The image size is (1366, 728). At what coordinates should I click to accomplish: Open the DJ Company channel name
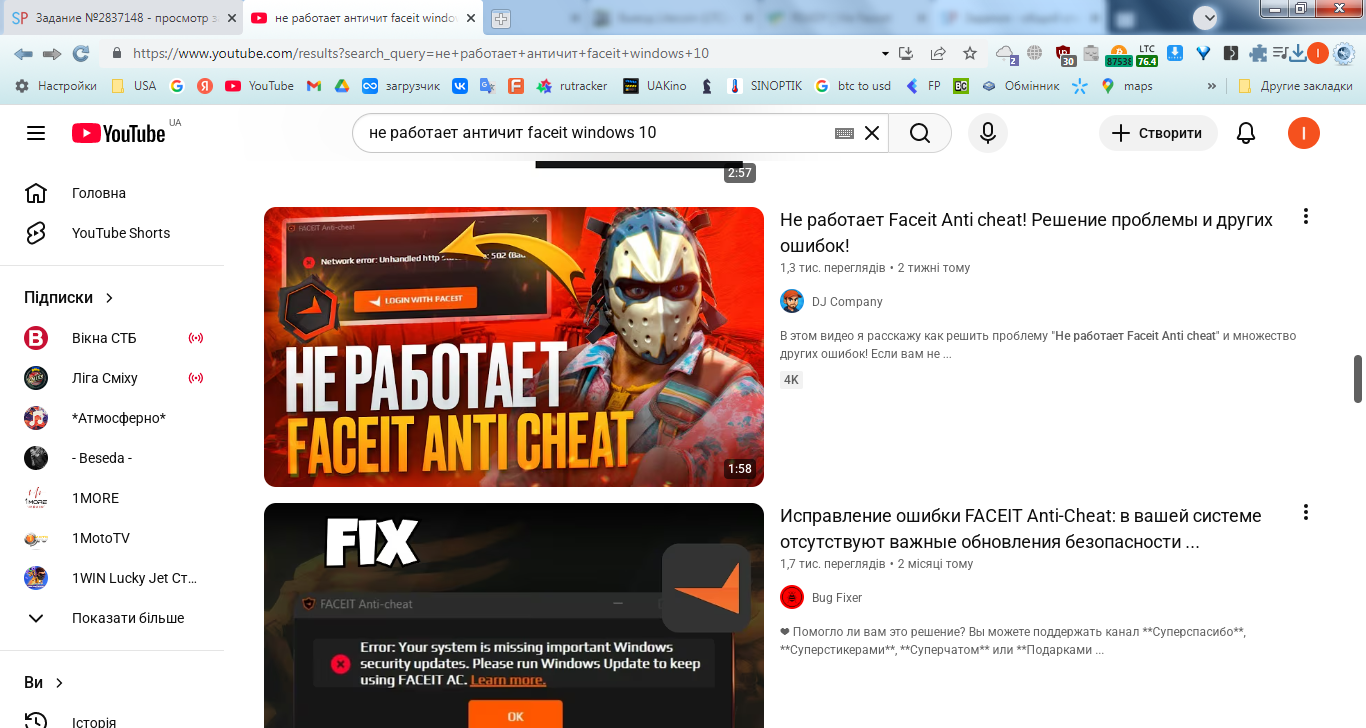(847, 301)
